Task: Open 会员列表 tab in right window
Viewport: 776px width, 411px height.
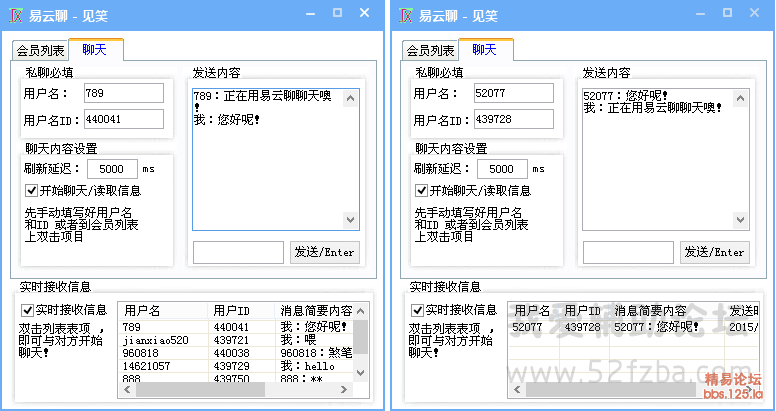Action: point(430,50)
